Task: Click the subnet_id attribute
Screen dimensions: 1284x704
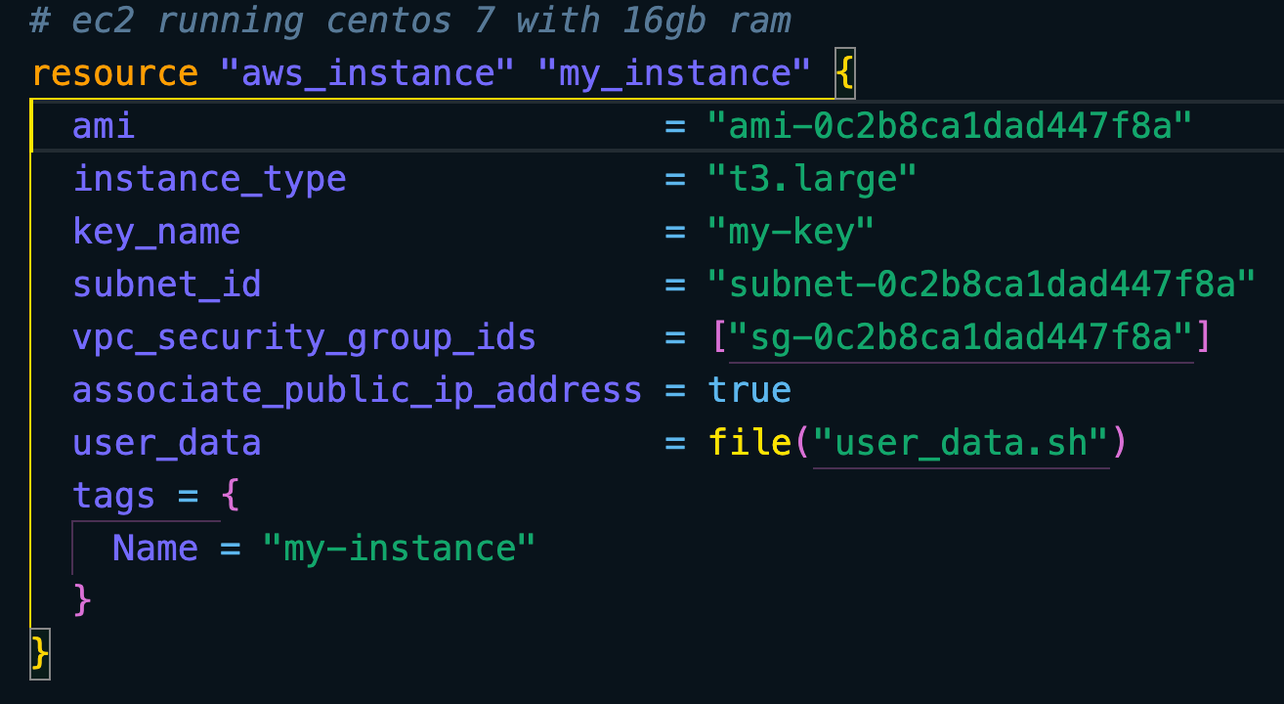Action: pos(166,284)
